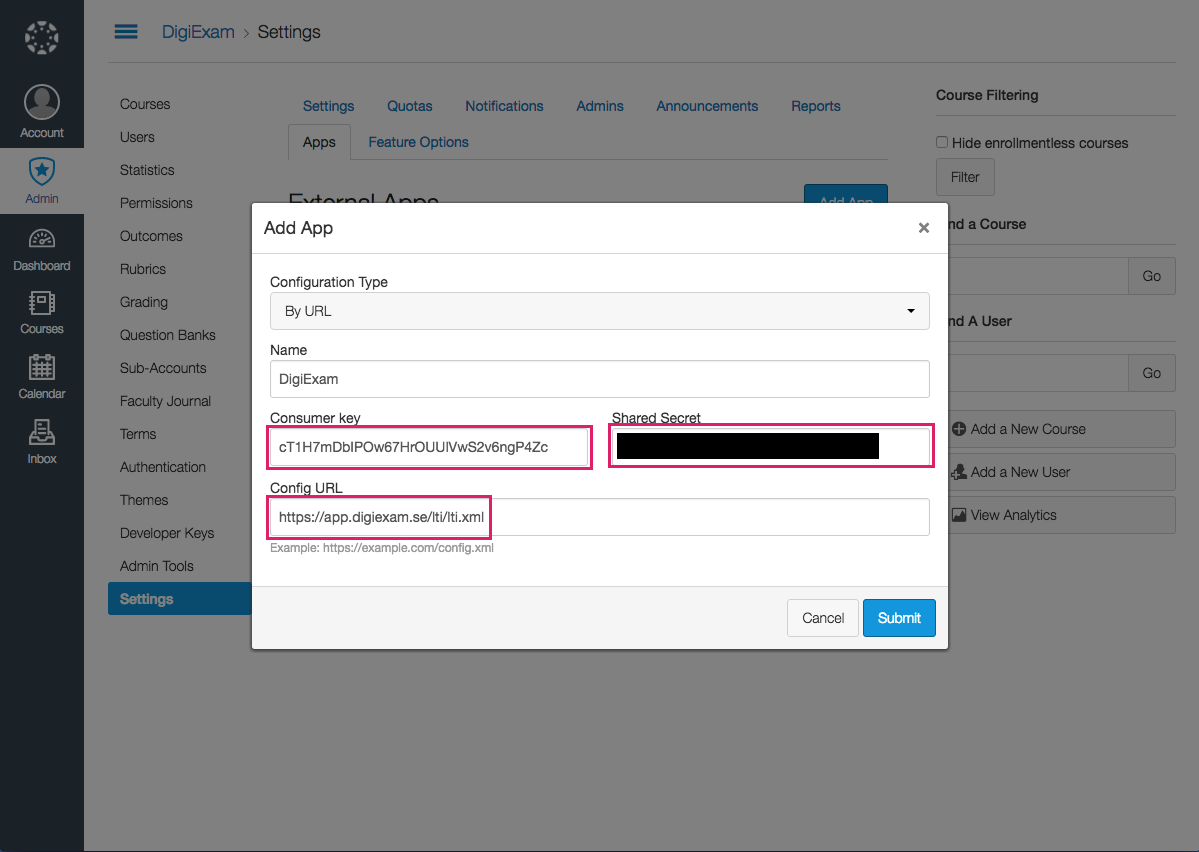Open the Courses book icon
This screenshot has height=852, width=1199.
[41, 303]
